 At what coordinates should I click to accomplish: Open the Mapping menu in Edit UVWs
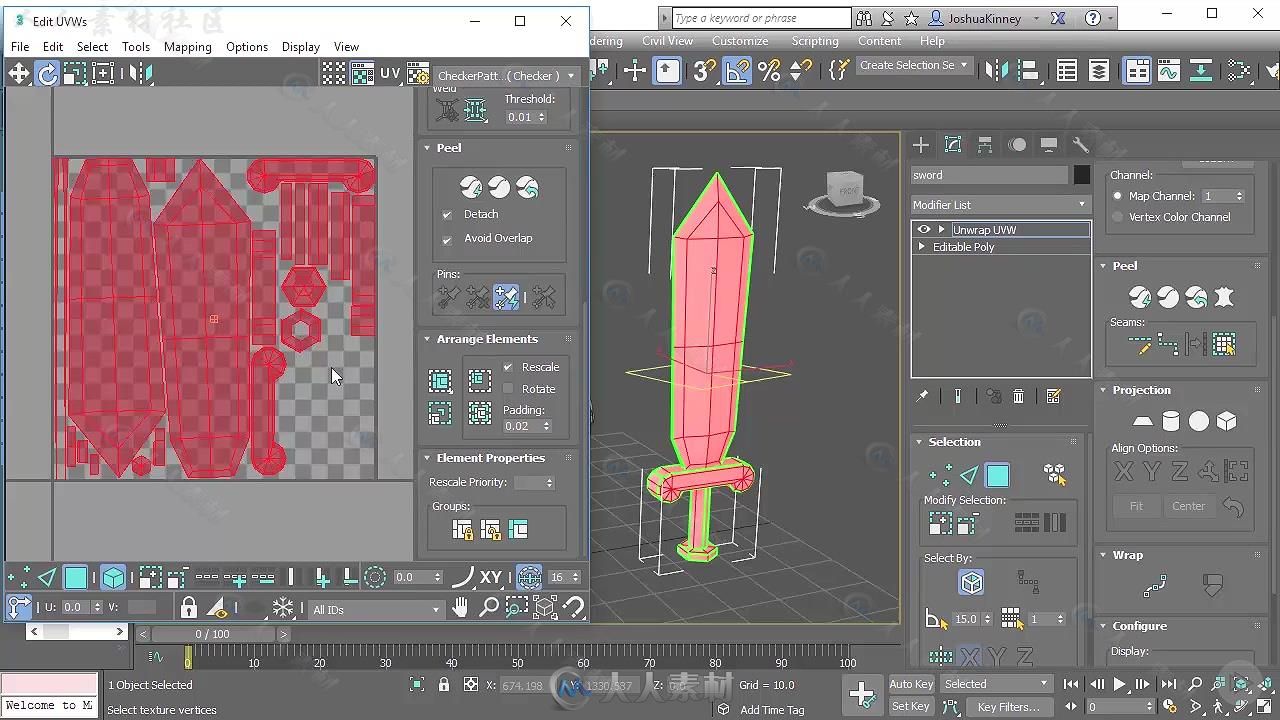click(188, 47)
